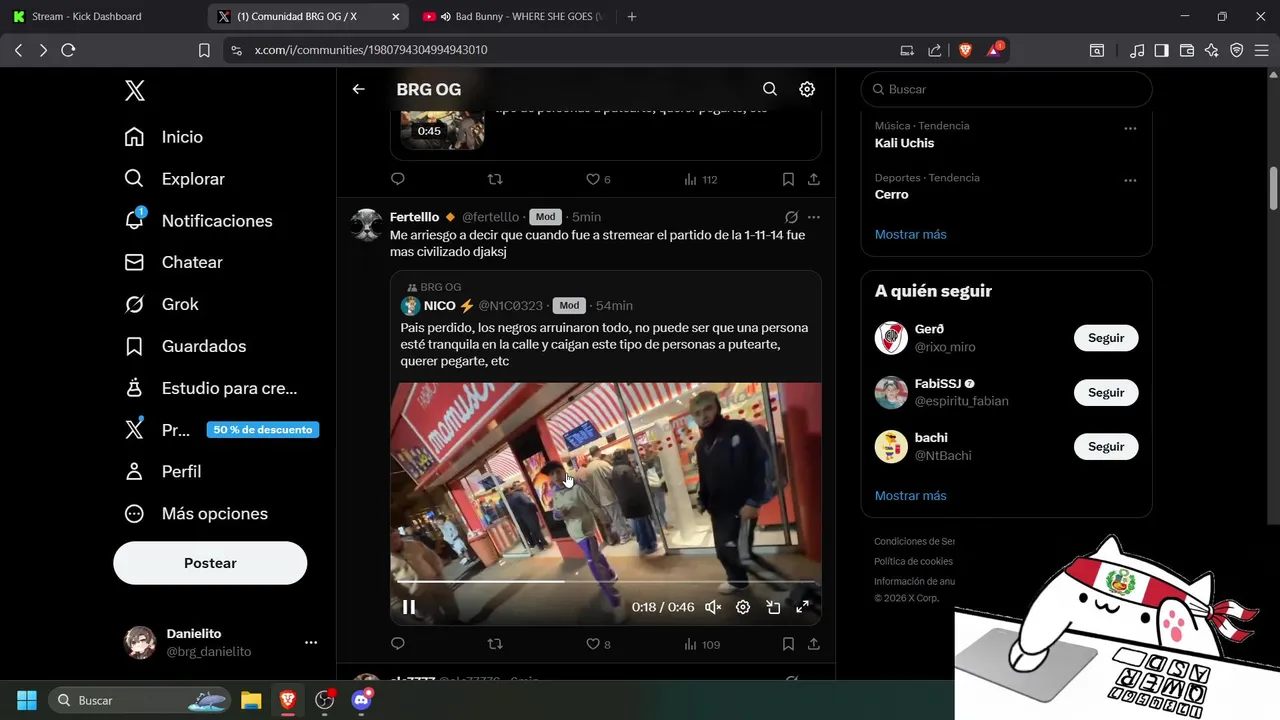Viewport: 1280px width, 720px height.
Task: Open the Brave Wallet icon
Action: click(1187, 50)
